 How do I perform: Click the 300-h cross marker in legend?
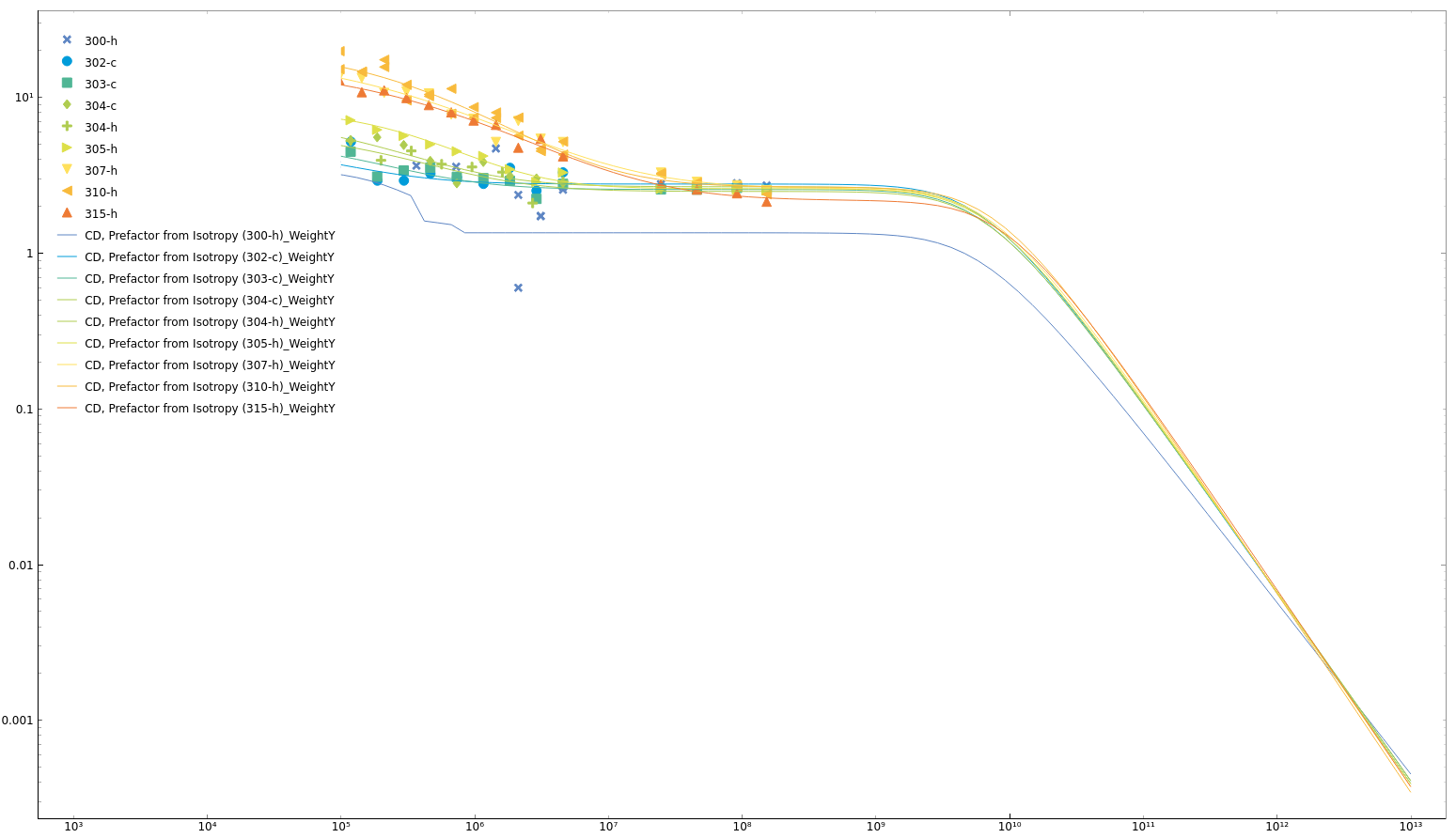coord(67,40)
